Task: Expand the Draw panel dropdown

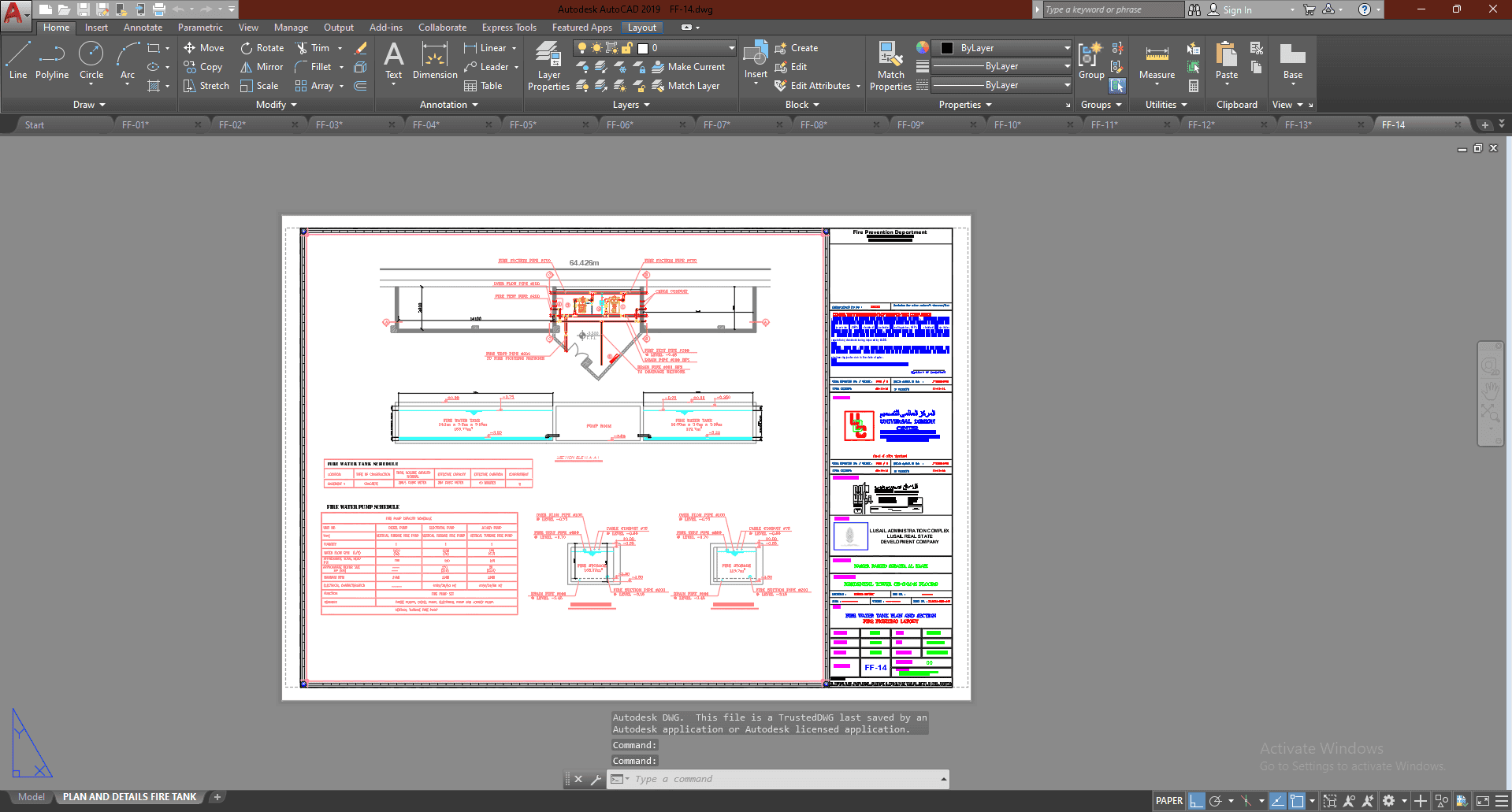Action: [x=89, y=105]
